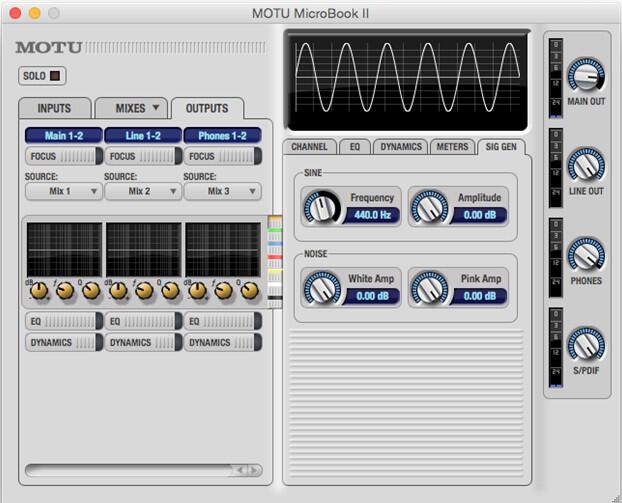Image resolution: width=622 pixels, height=503 pixels.
Task: Enable EQ for Main 1-2
Action: [64, 321]
